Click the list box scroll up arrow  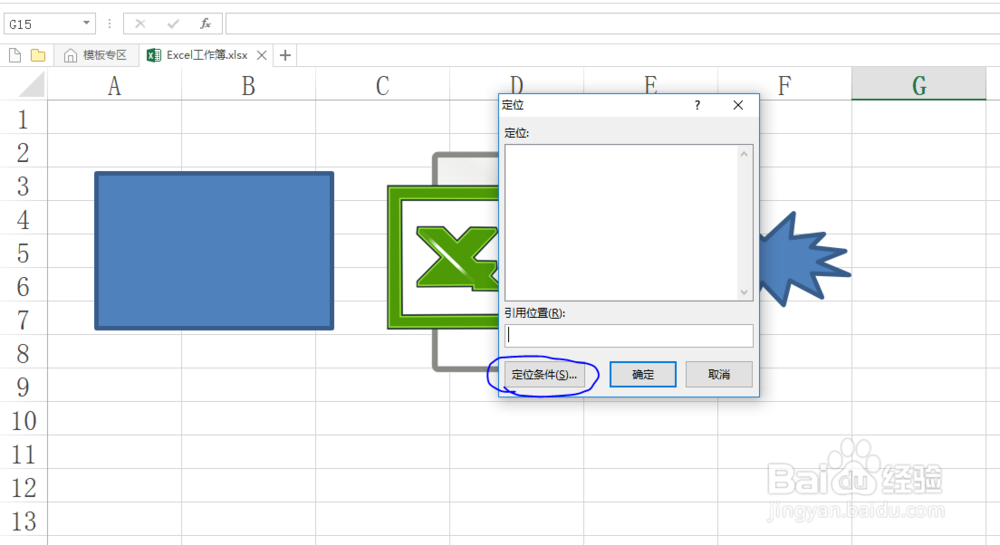click(x=744, y=154)
